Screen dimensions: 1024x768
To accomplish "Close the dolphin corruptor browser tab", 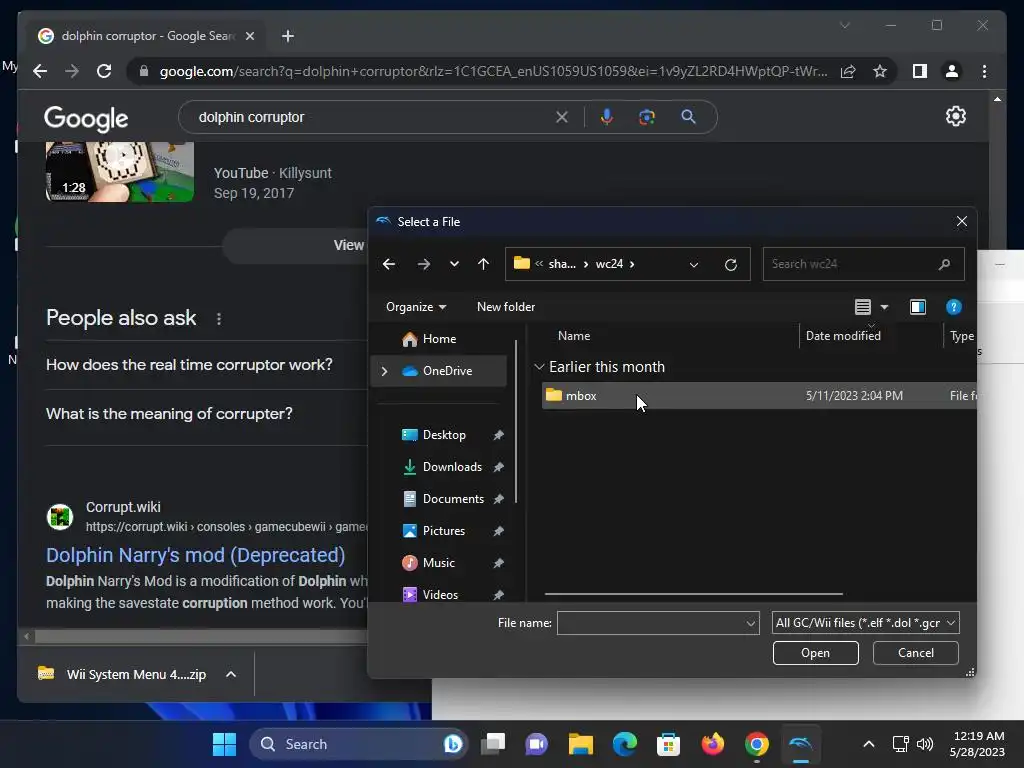I will (249, 36).
